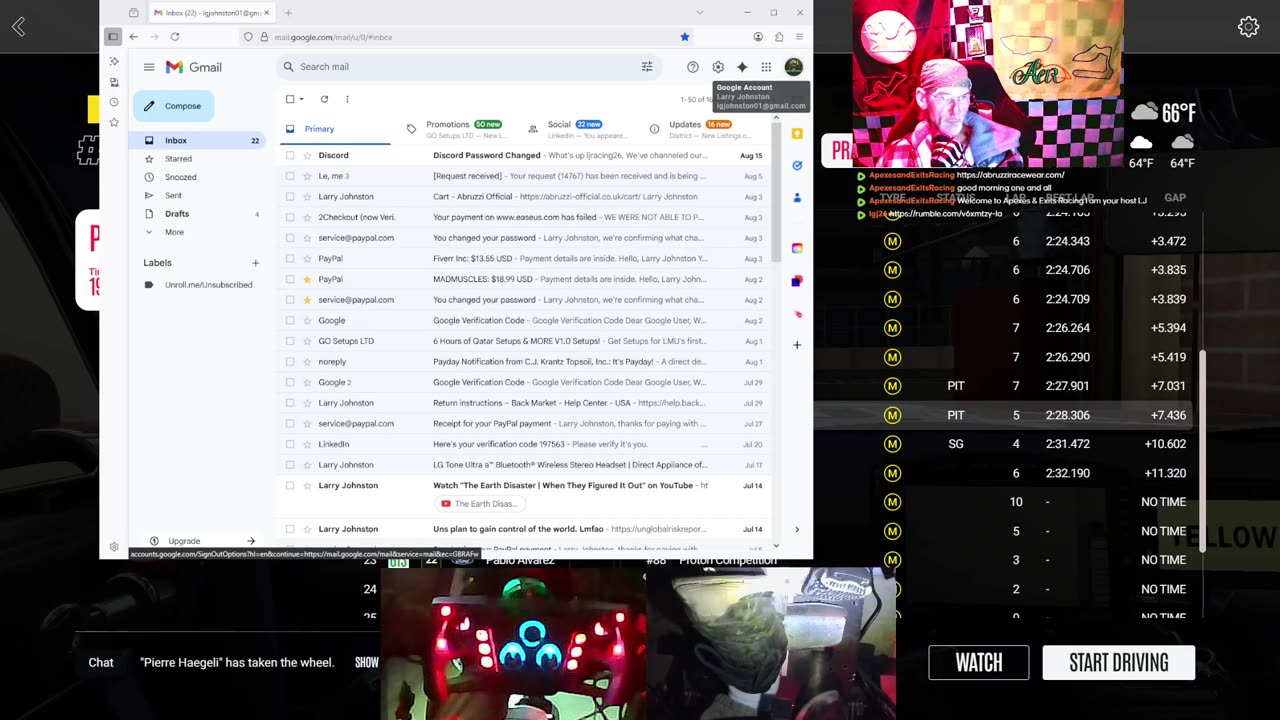Open Gmail support help icon
This screenshot has width=1280, height=720.
click(692, 67)
